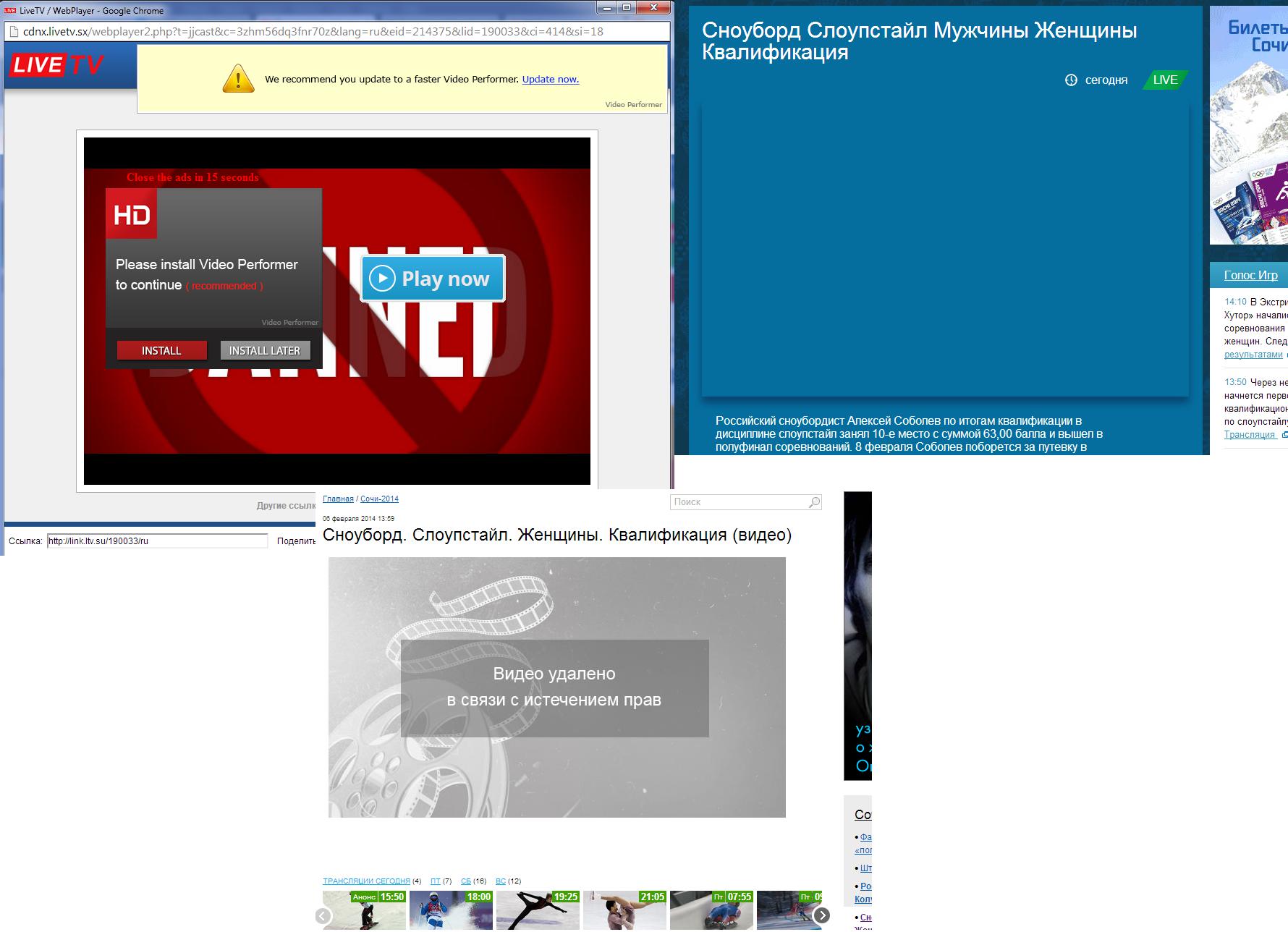Select the СБ broadcasts tab
Viewport: 1288px width, 932px height.
click(x=466, y=881)
